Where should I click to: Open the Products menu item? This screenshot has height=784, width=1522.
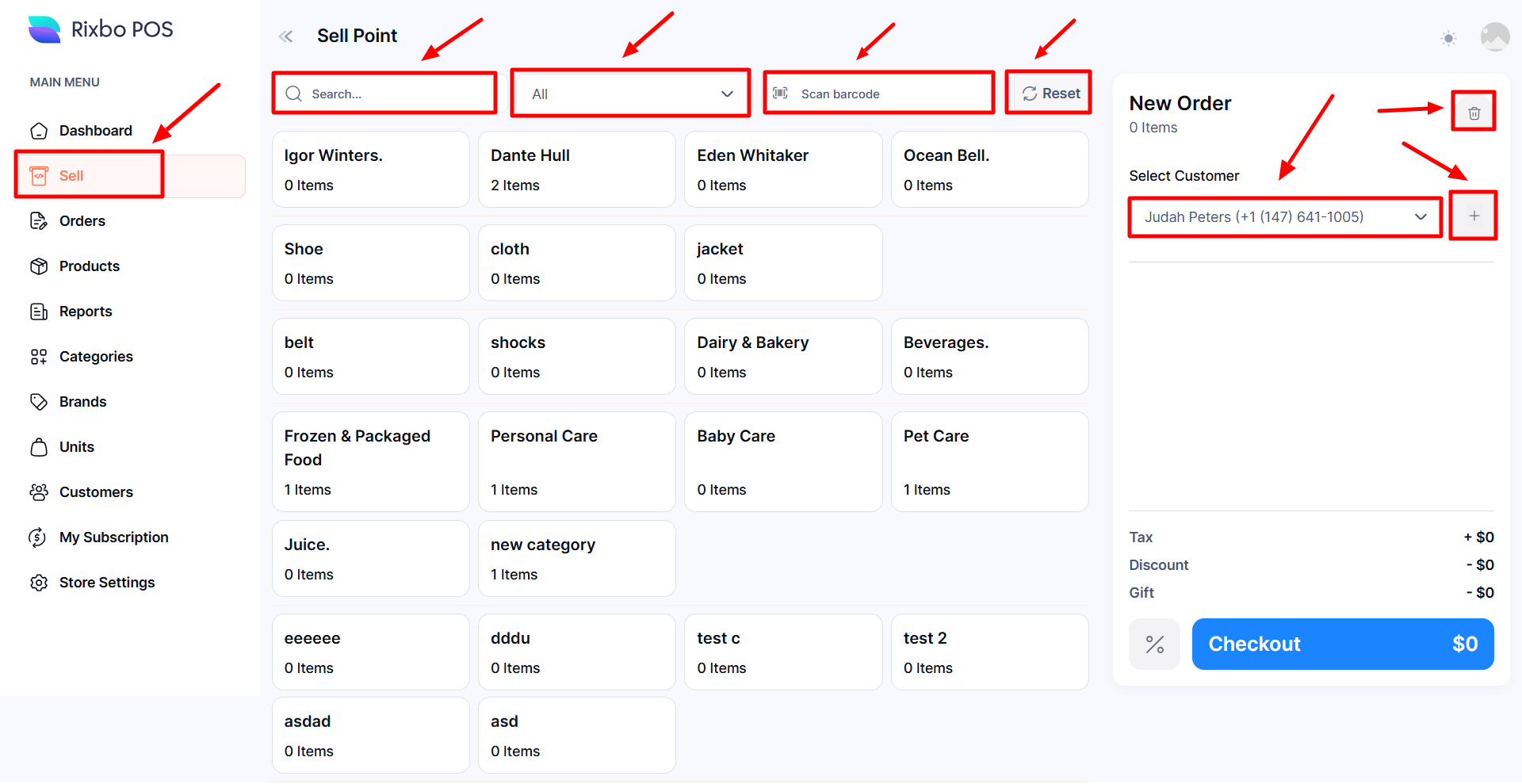coord(89,266)
